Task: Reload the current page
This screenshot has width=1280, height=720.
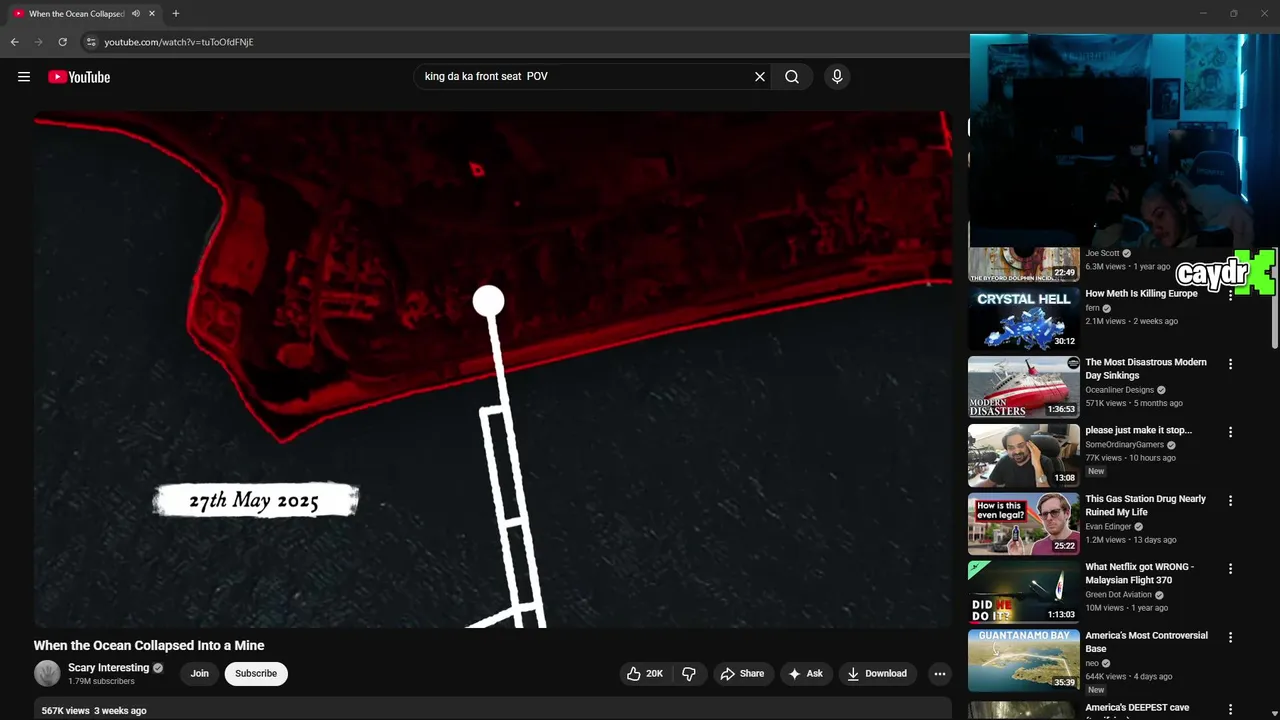Action: pos(62,42)
